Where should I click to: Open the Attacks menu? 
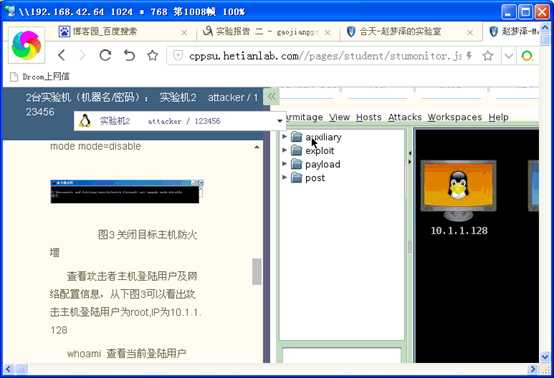[x=405, y=117]
